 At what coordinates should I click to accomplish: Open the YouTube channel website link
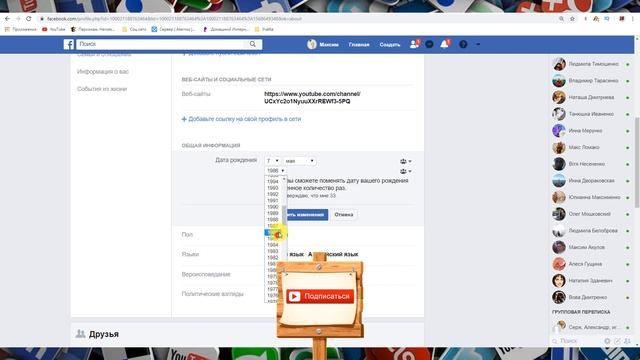[x=312, y=98]
